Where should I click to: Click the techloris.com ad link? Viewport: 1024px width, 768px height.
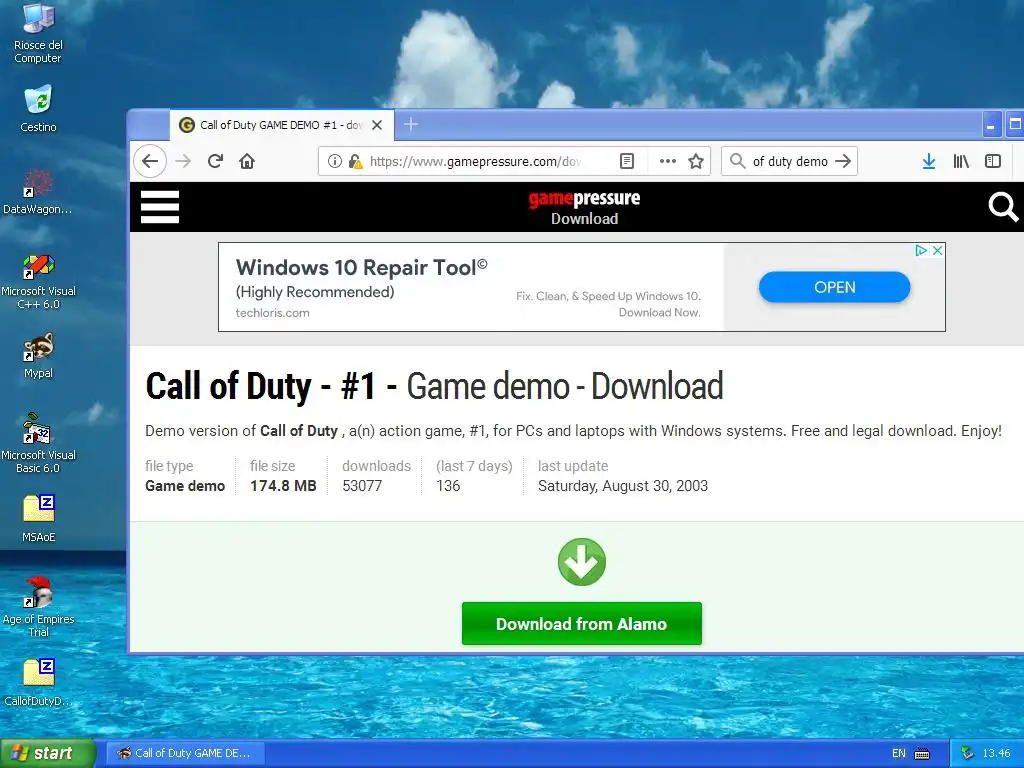coord(272,313)
